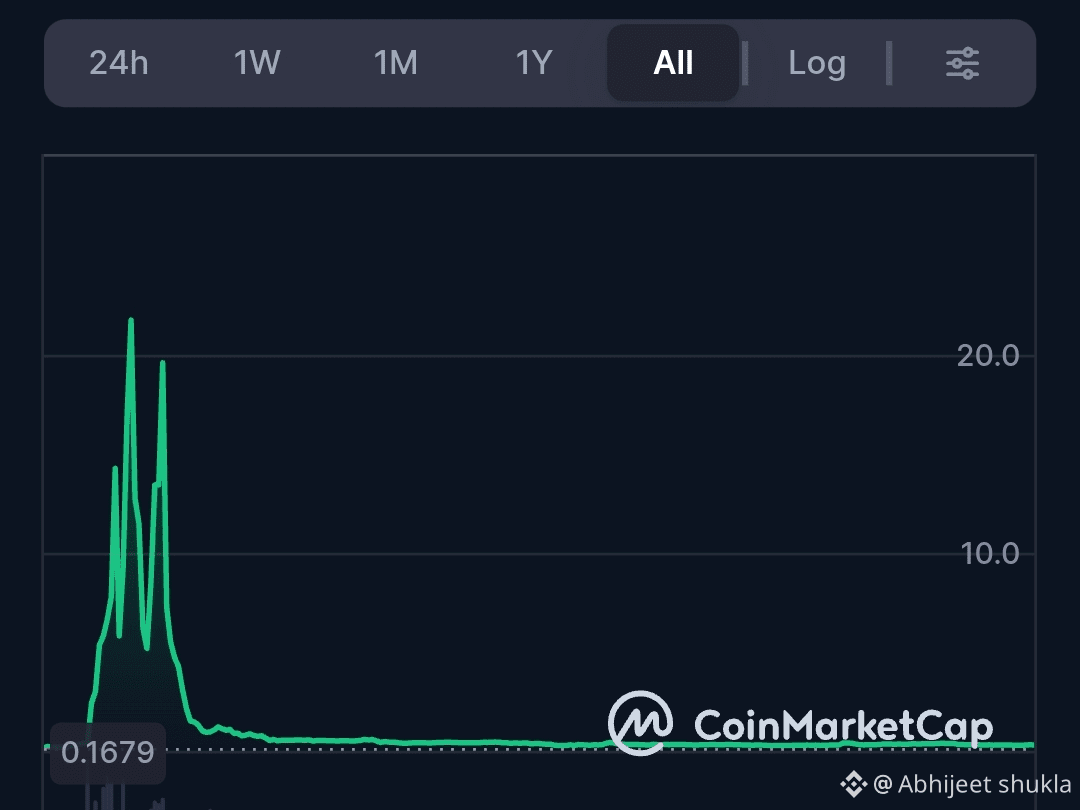
Task: Click the CoinMarketCap watermark text
Action: coord(843,727)
